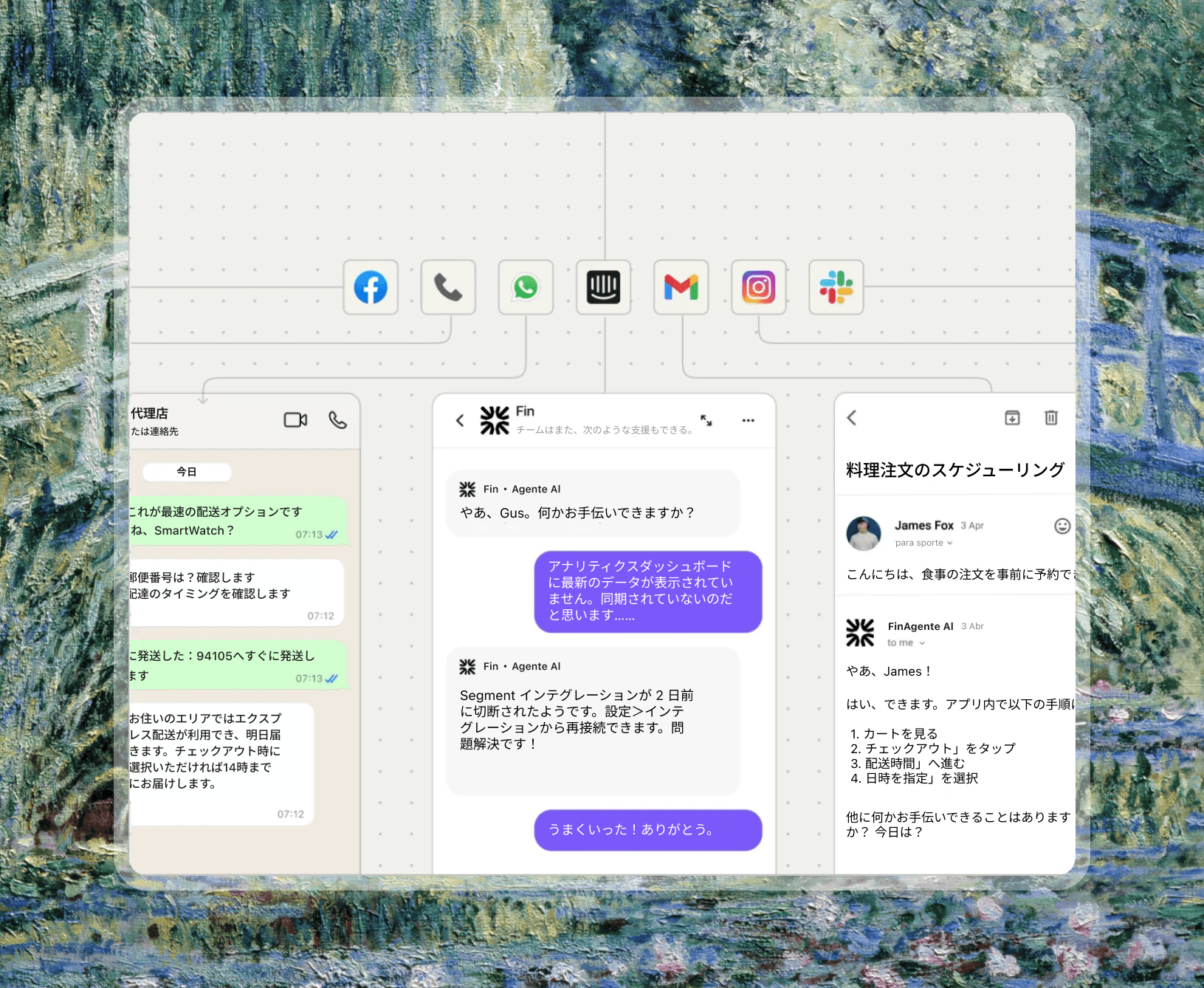
Task: Open the three-dot menu in the Fin chat
Action: [x=748, y=420]
